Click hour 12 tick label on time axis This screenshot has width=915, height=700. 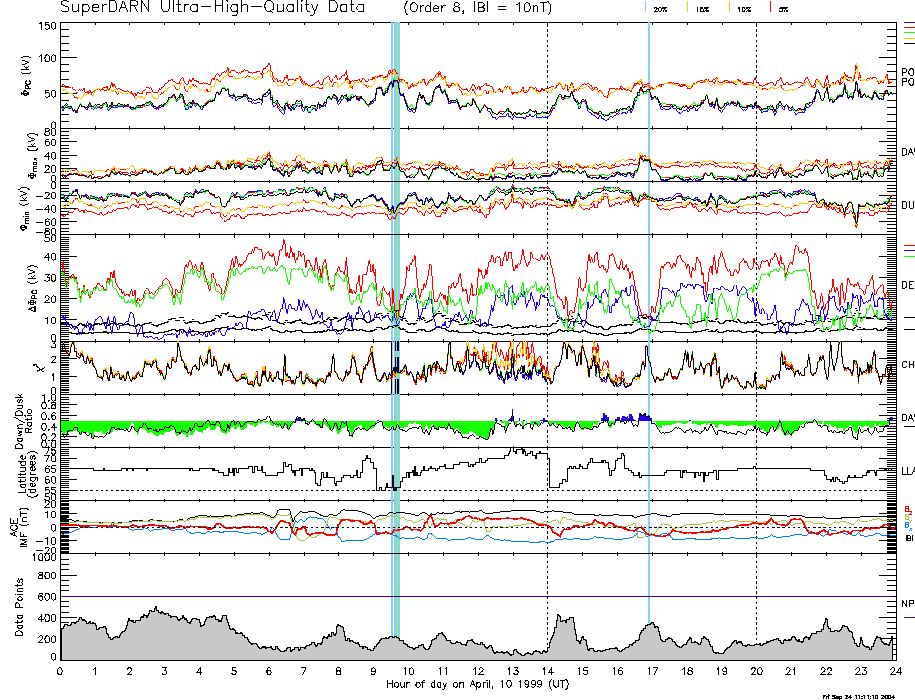477,671
